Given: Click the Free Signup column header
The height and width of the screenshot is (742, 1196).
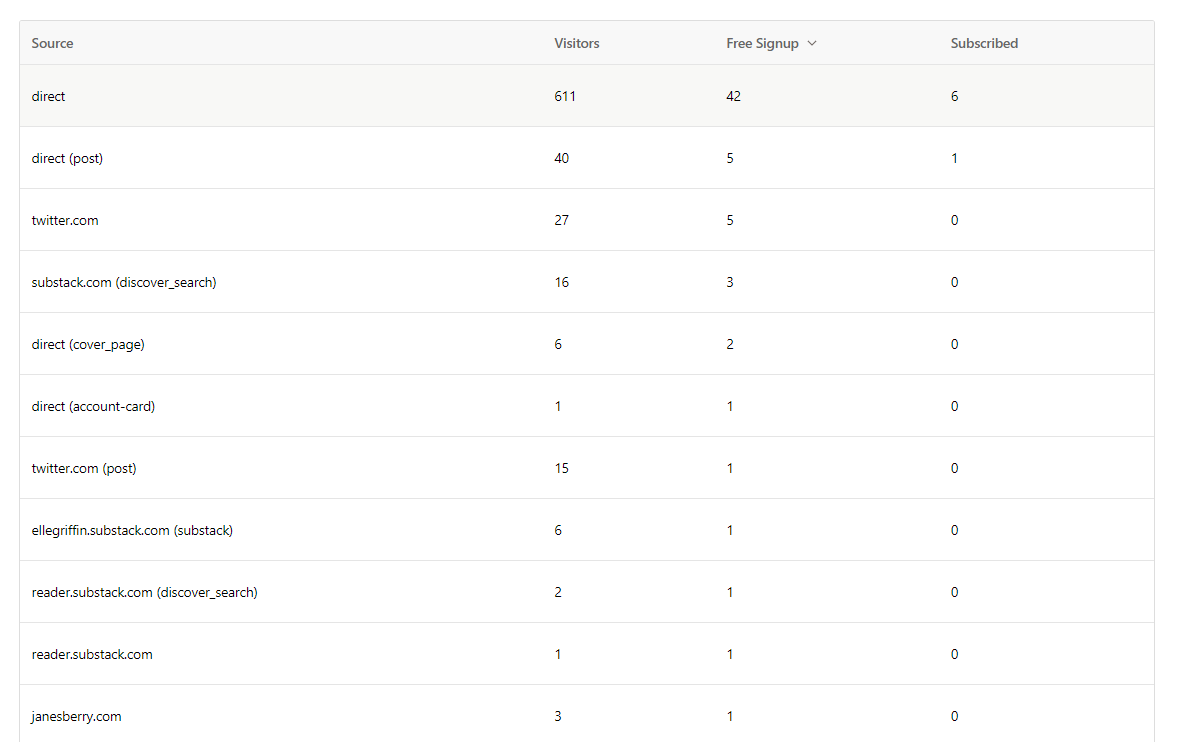Looking at the screenshot, I should 762,44.
